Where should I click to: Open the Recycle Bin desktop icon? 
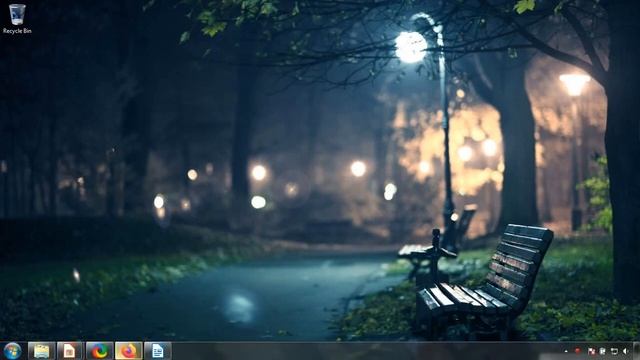(17, 19)
